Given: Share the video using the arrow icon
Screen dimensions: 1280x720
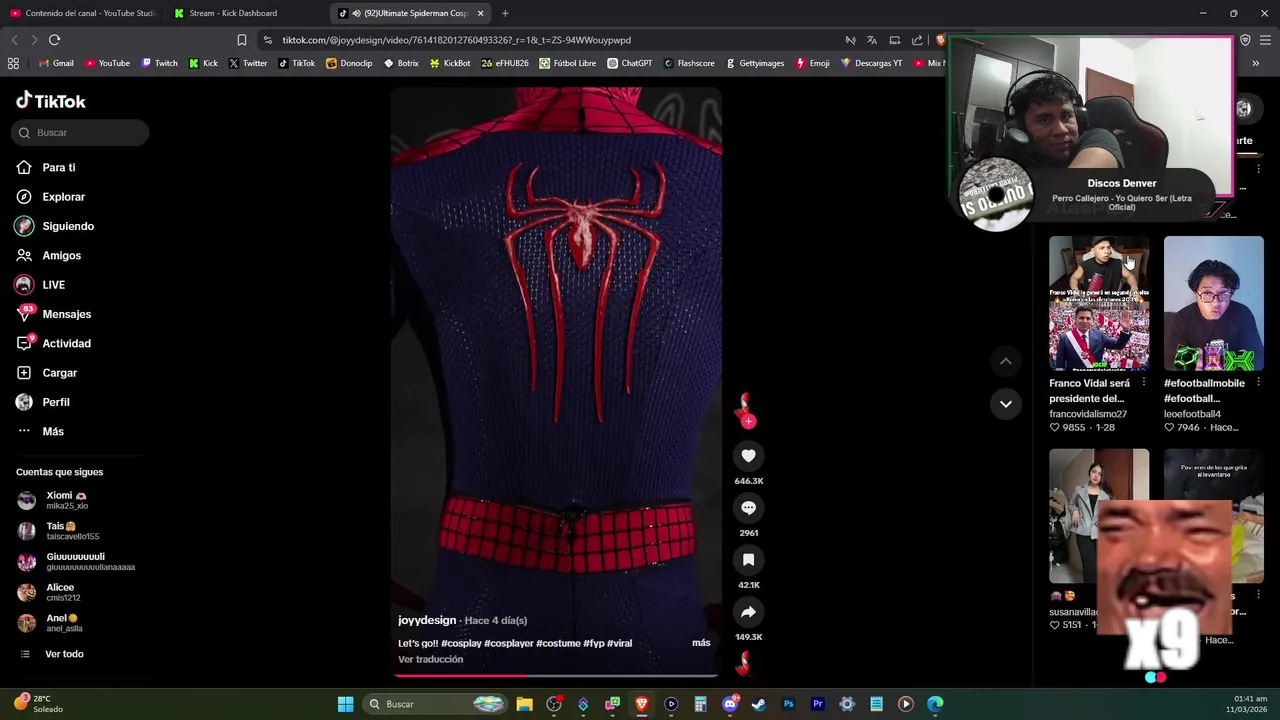Looking at the screenshot, I should click(748, 612).
